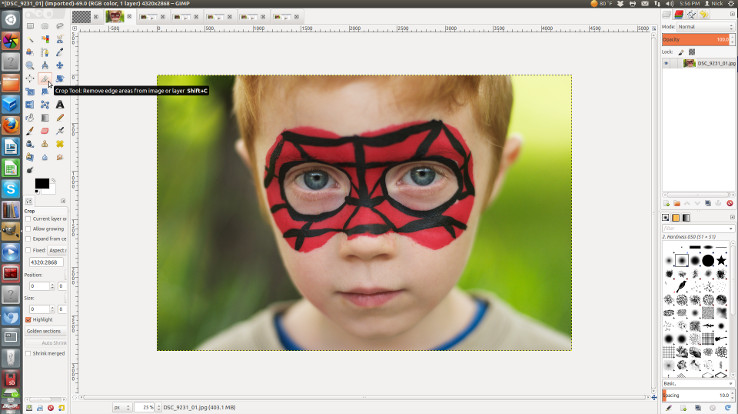Toggle Shrink merged checkbox

pyautogui.click(x=28, y=353)
